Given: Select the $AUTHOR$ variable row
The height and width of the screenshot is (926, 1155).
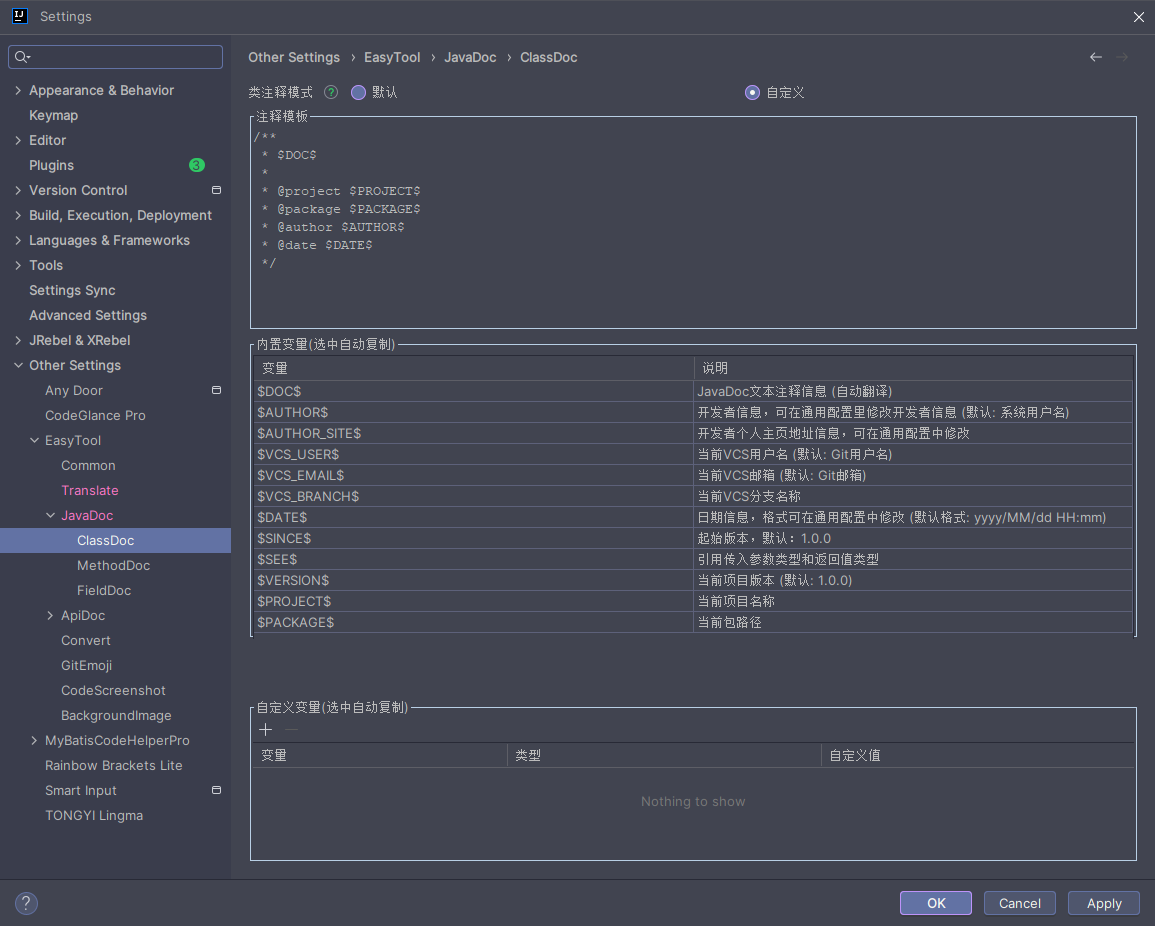Looking at the screenshot, I should point(292,412).
